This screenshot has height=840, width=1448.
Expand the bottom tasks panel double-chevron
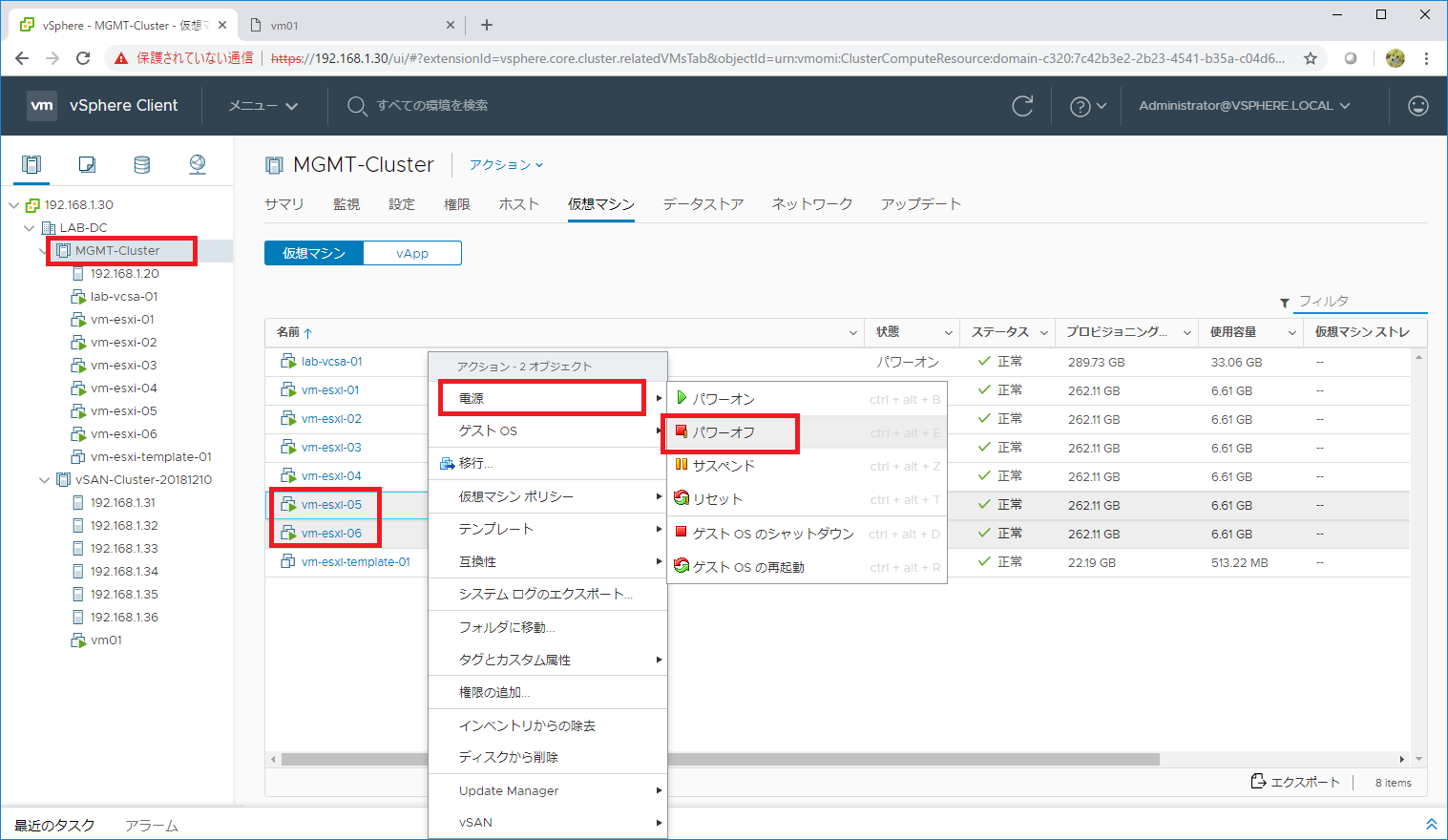[1431, 824]
